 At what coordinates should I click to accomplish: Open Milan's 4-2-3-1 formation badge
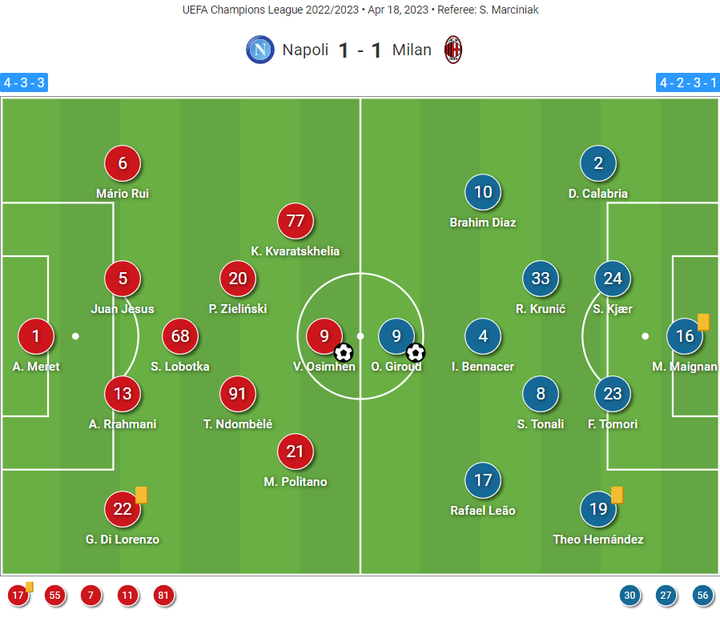coord(687,82)
